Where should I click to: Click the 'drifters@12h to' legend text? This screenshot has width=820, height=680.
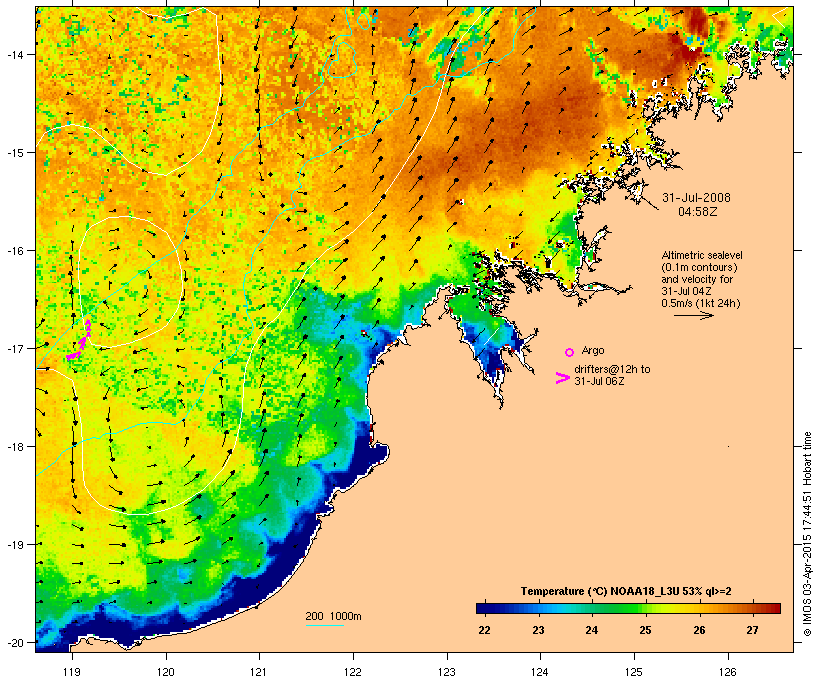(x=612, y=369)
